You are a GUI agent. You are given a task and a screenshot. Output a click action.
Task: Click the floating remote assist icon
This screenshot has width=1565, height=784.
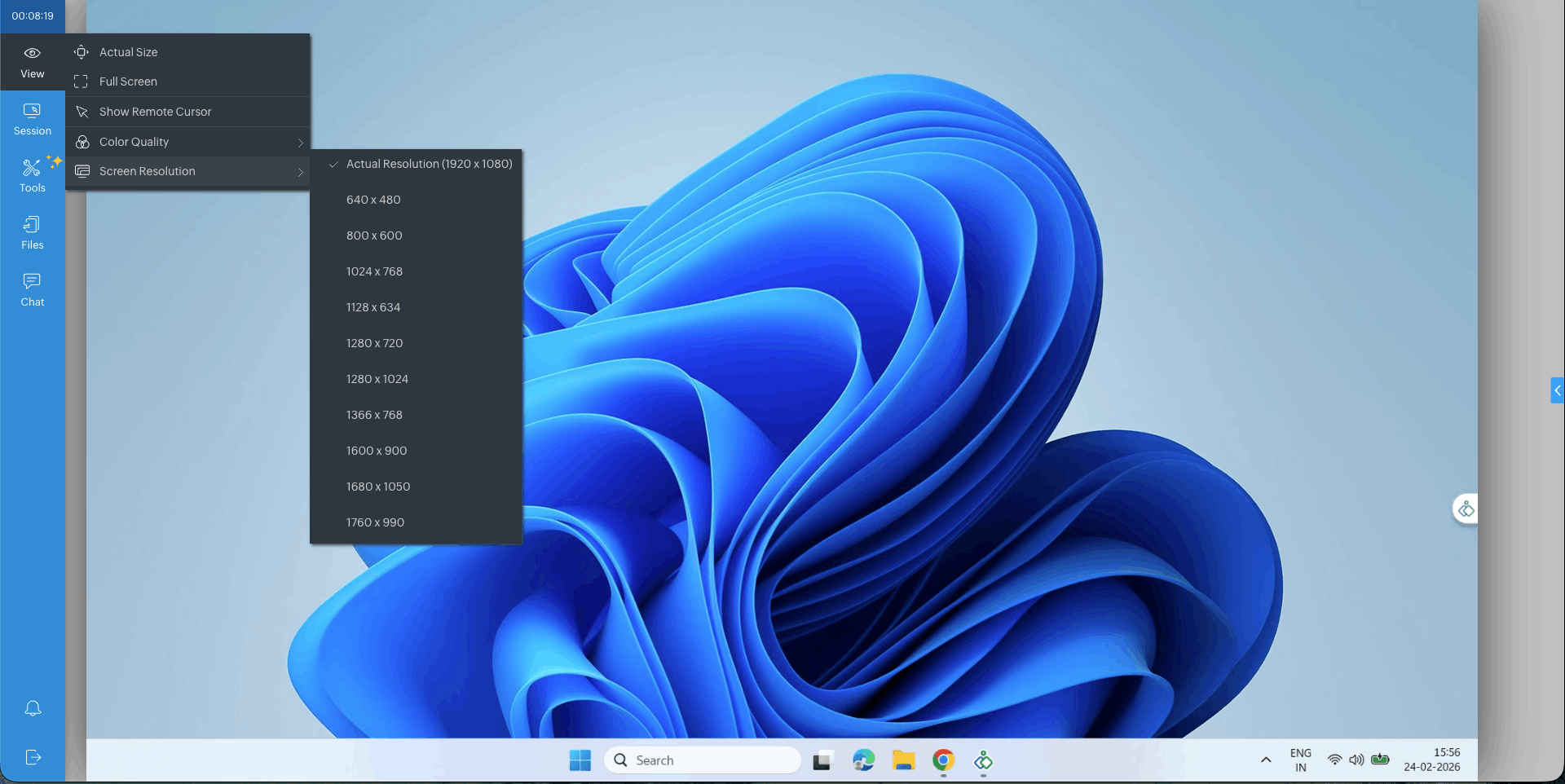(x=1466, y=509)
